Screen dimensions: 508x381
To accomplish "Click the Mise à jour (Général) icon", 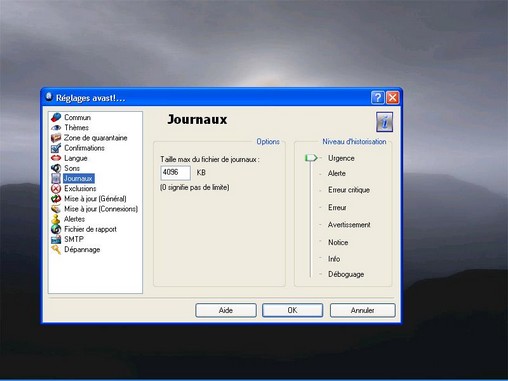I will pyautogui.click(x=56, y=199).
